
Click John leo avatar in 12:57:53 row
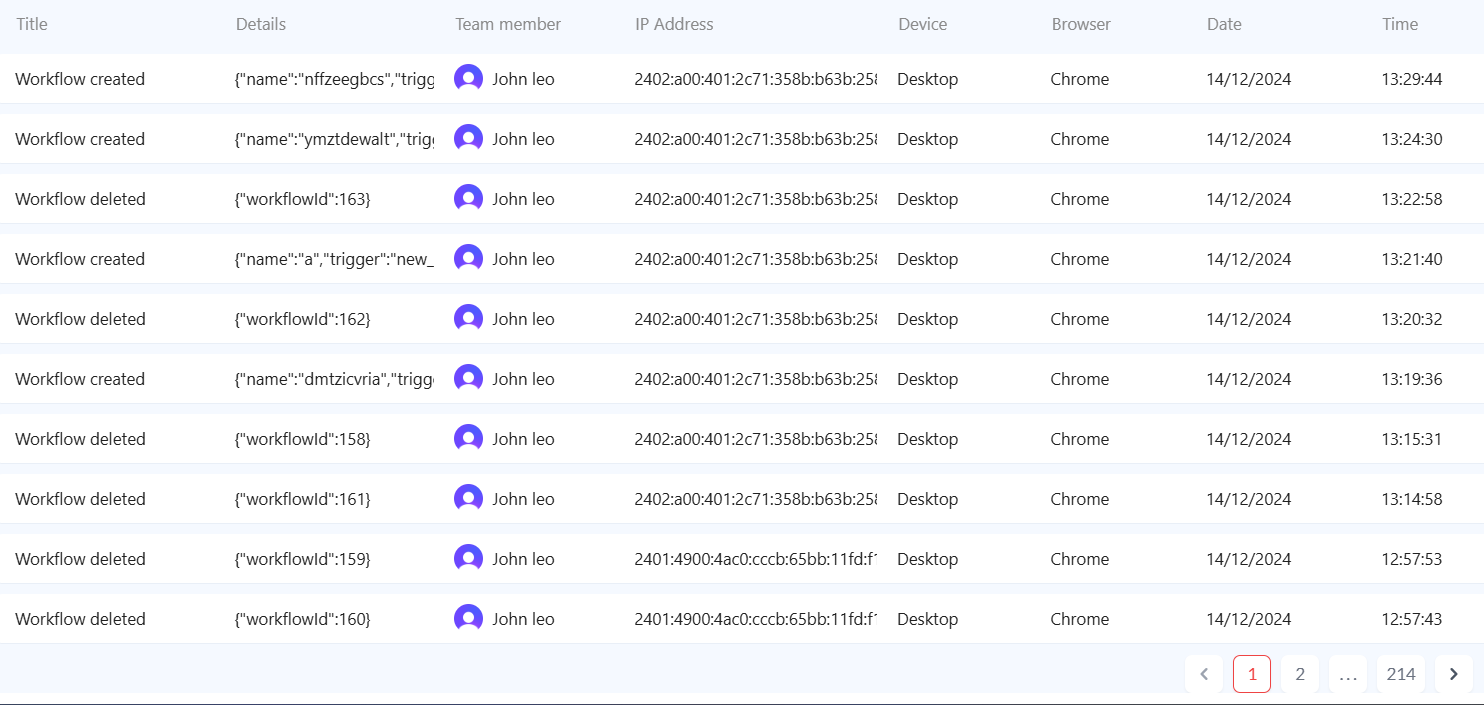click(x=468, y=559)
